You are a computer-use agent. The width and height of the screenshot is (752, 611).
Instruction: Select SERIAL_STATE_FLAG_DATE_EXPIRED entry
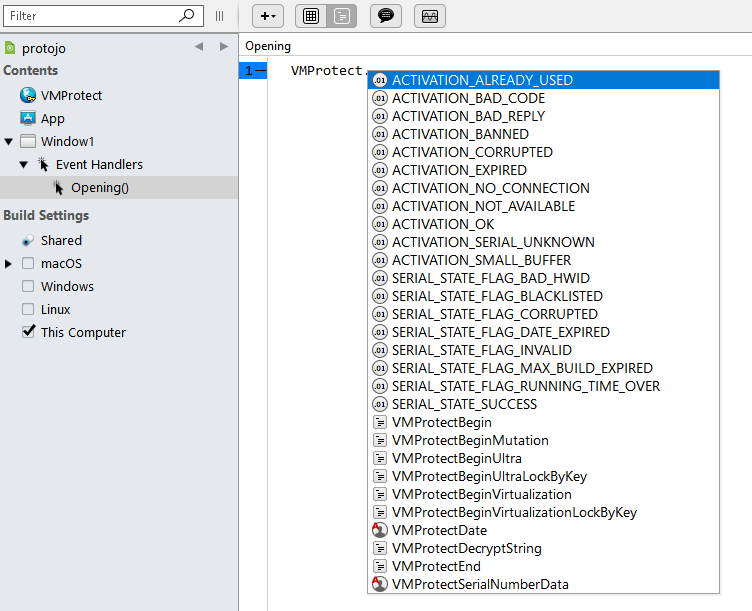(x=543, y=332)
